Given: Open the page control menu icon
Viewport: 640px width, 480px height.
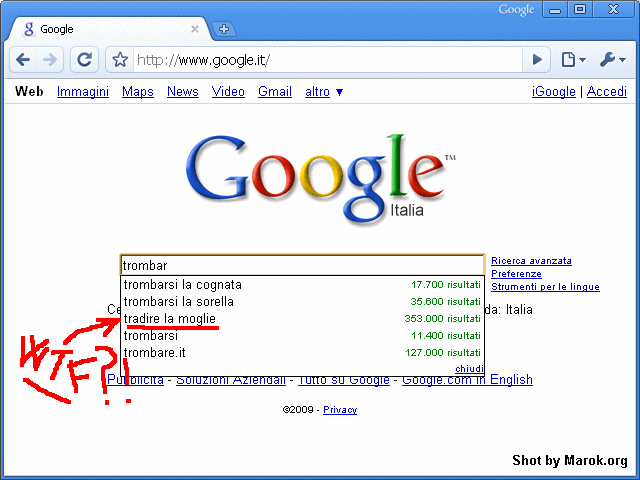Looking at the screenshot, I should point(573,60).
